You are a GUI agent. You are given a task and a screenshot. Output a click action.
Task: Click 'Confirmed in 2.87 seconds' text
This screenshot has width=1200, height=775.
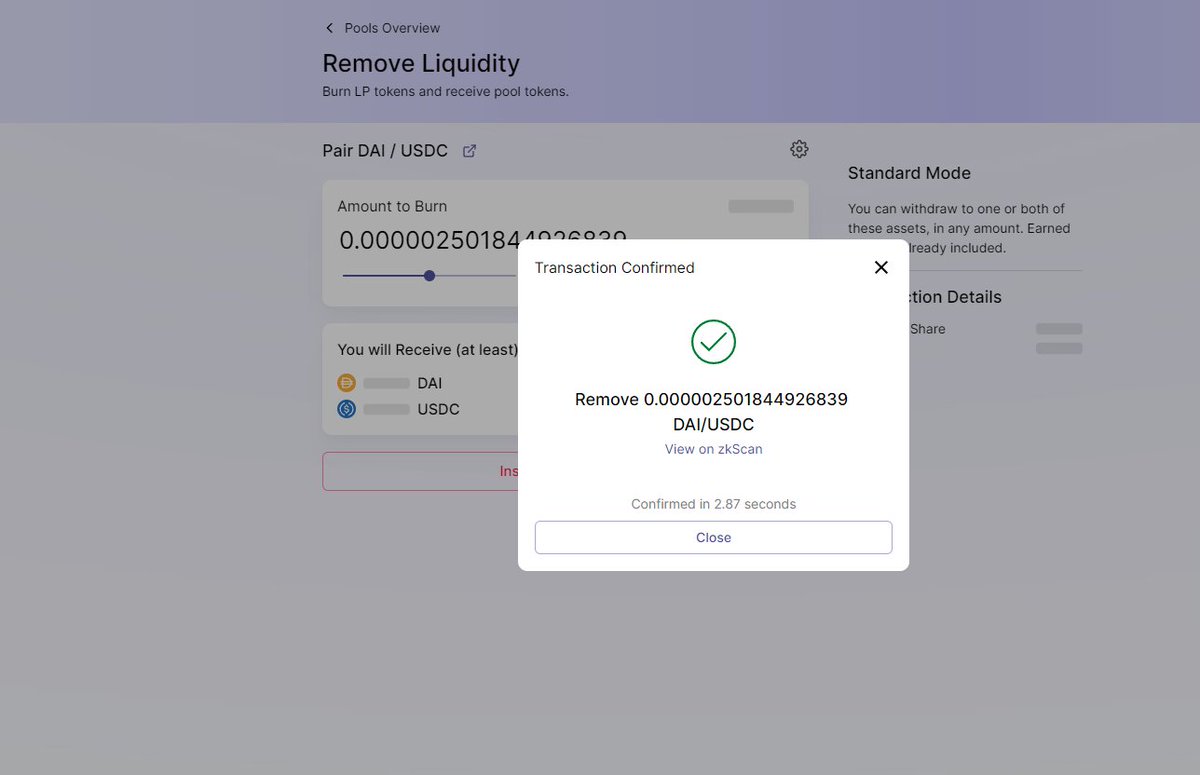pos(713,504)
